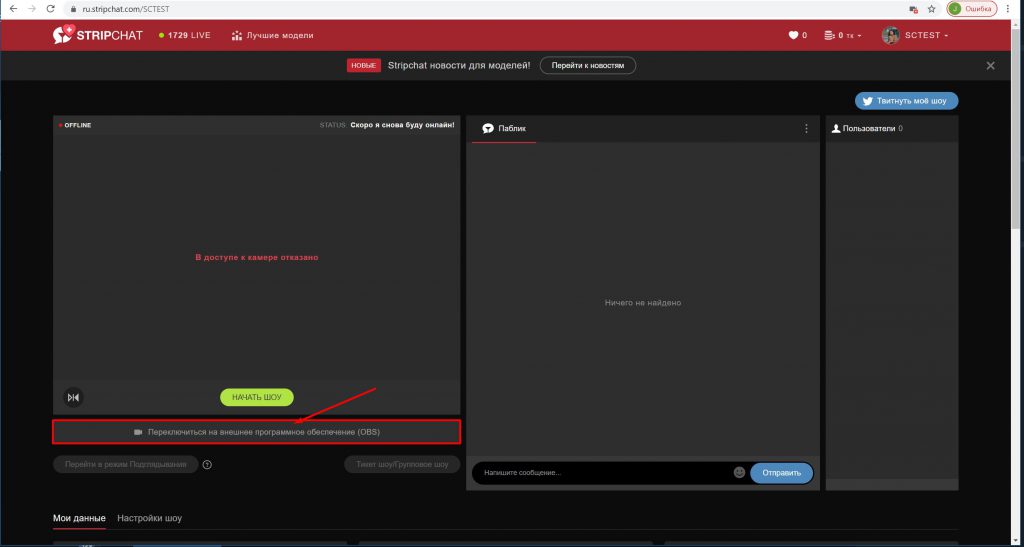The image size is (1024, 547).
Task: Click Твитнуть моё шоу button
Action: coord(906,101)
